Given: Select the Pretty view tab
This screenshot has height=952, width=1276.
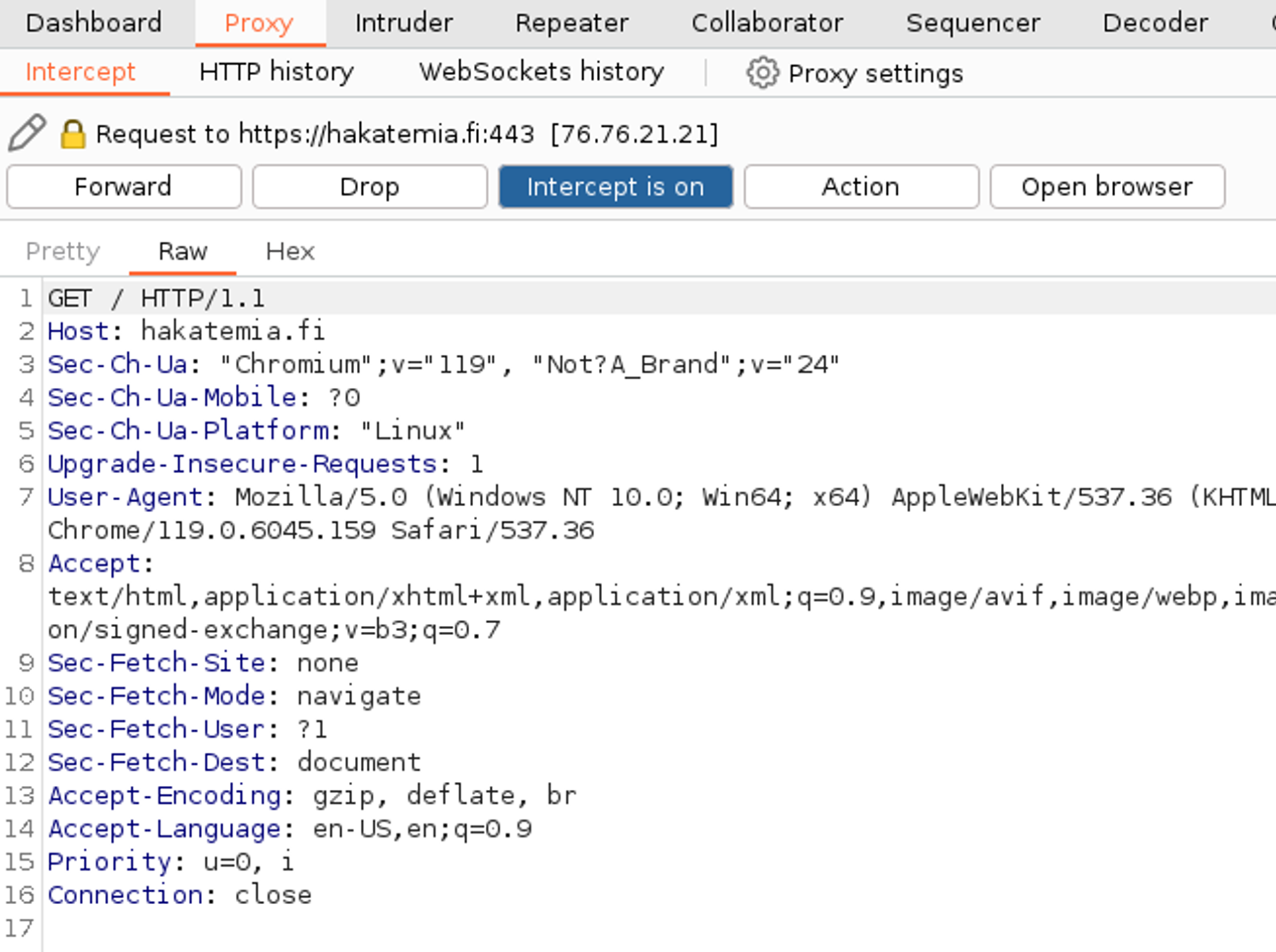Looking at the screenshot, I should pyautogui.click(x=62, y=251).
